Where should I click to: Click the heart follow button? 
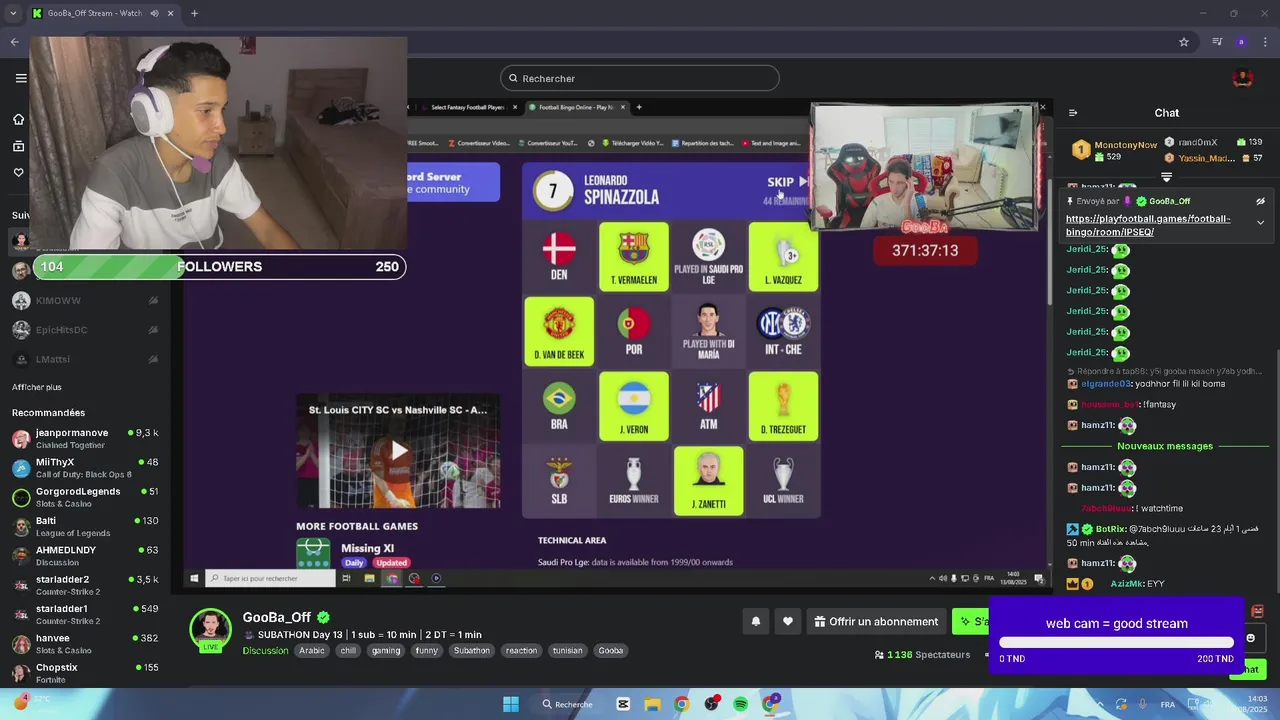point(788,621)
